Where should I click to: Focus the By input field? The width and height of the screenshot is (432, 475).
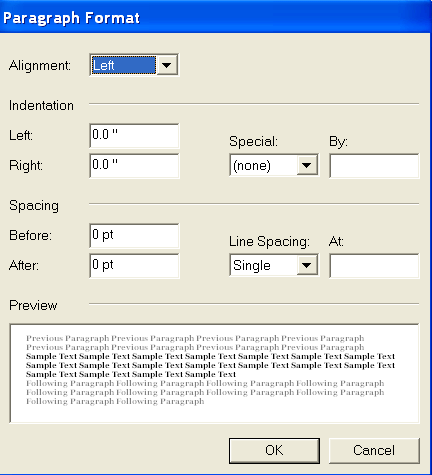click(x=374, y=166)
